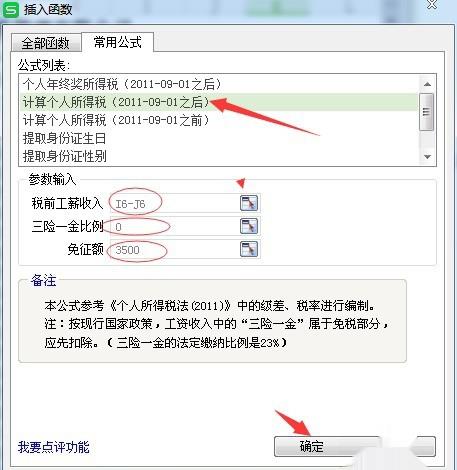Select 提取身份证生日 formula
The height and width of the screenshot is (470, 457).
[219, 138]
